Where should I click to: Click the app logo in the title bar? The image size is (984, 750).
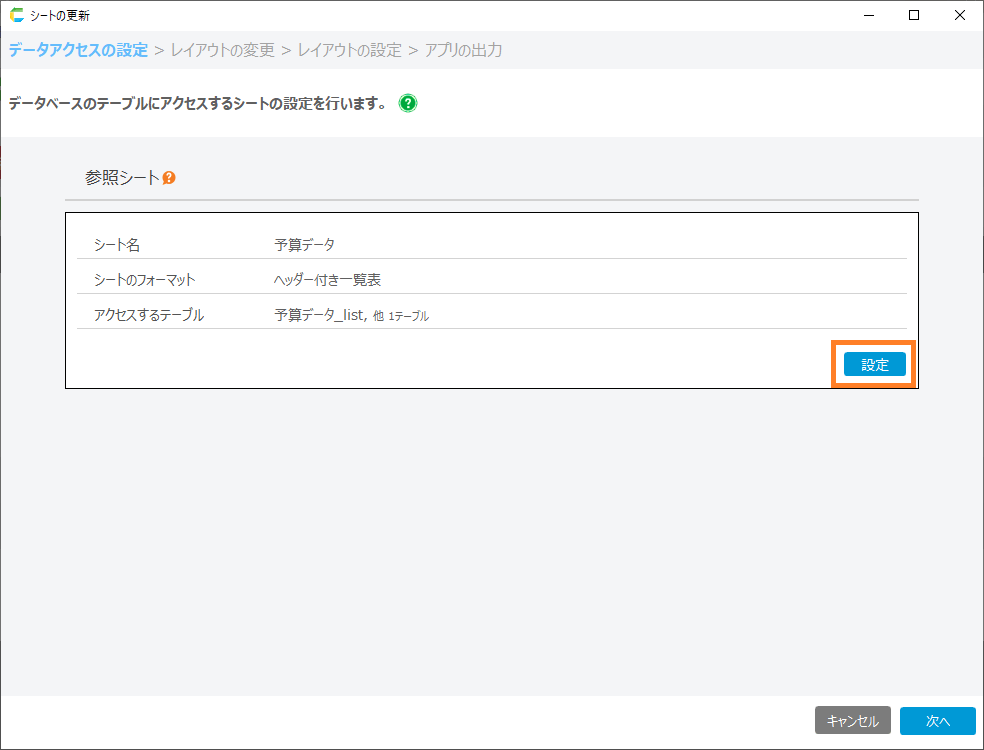coord(16,15)
